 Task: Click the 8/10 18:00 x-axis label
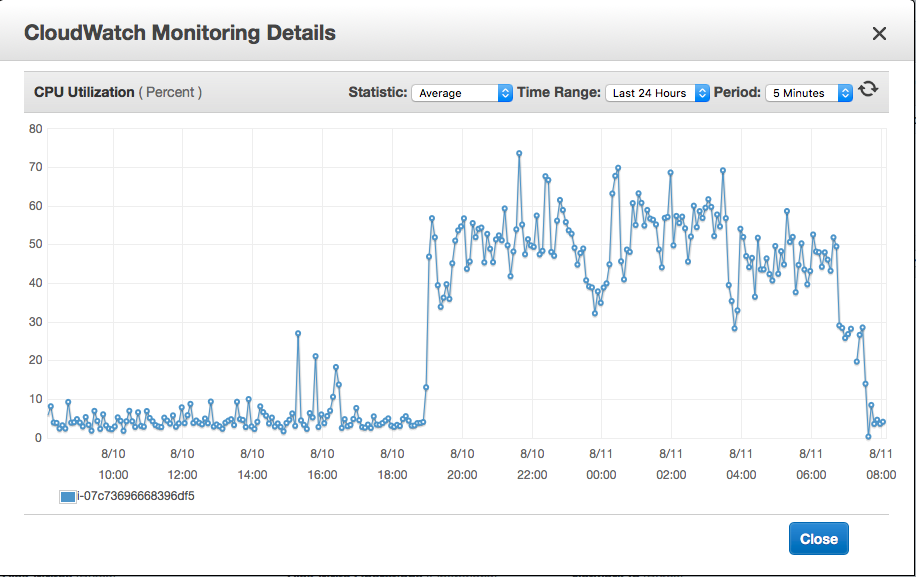393,464
